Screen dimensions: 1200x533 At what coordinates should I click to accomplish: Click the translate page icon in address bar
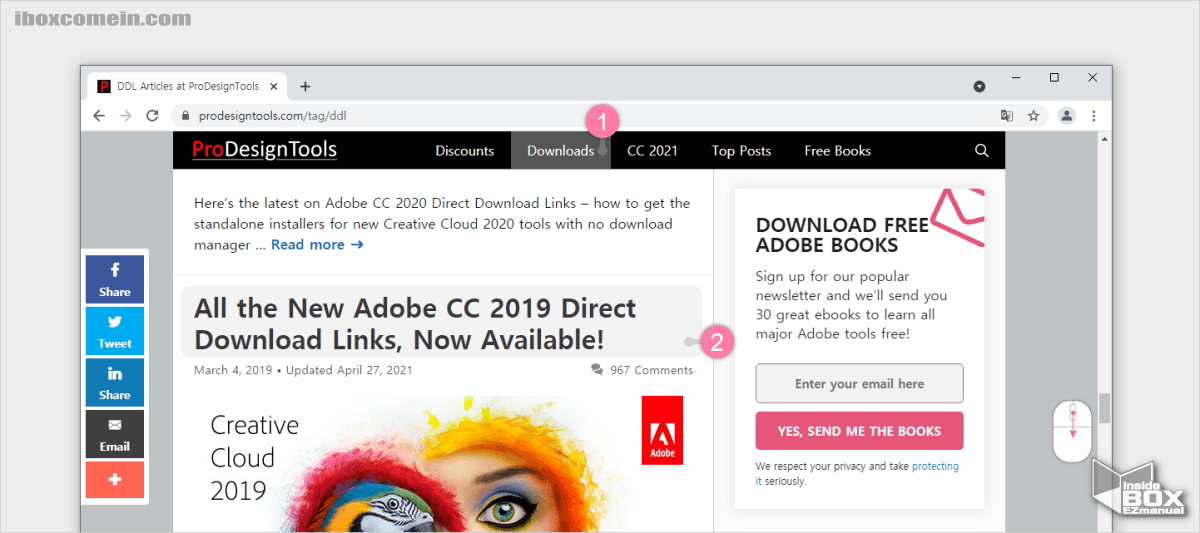click(x=1007, y=116)
